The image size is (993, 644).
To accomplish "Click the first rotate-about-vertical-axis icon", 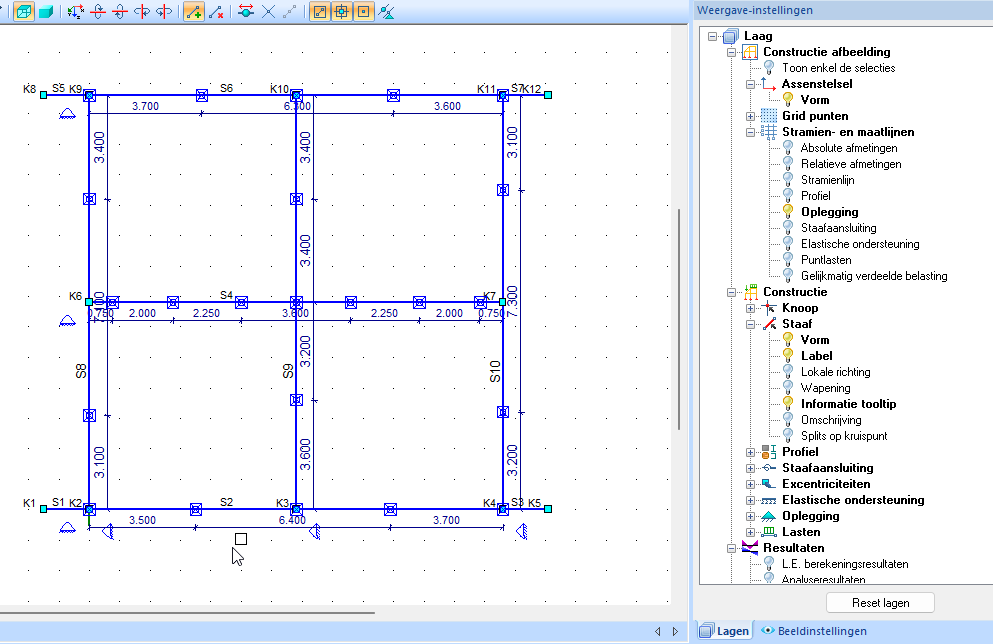I will 142,11.
